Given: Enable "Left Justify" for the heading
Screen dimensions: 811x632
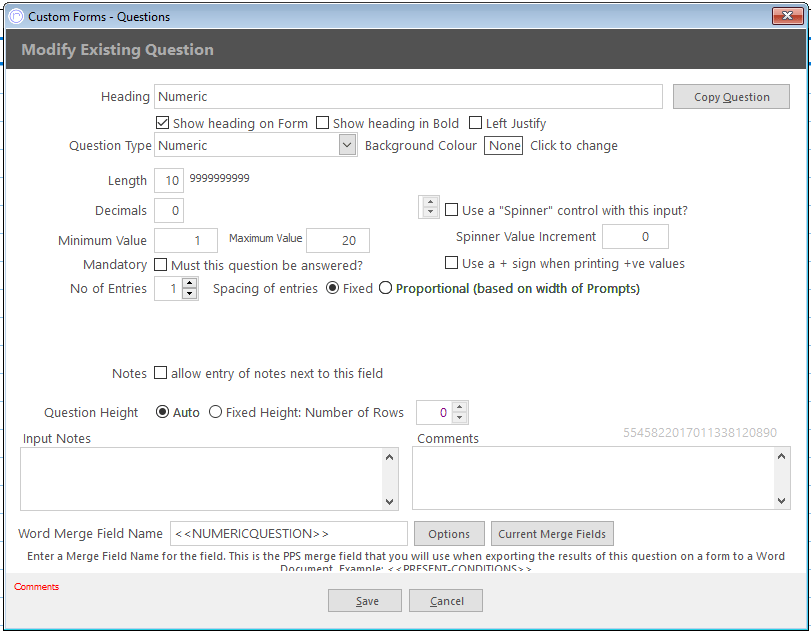Looking at the screenshot, I should point(475,123).
